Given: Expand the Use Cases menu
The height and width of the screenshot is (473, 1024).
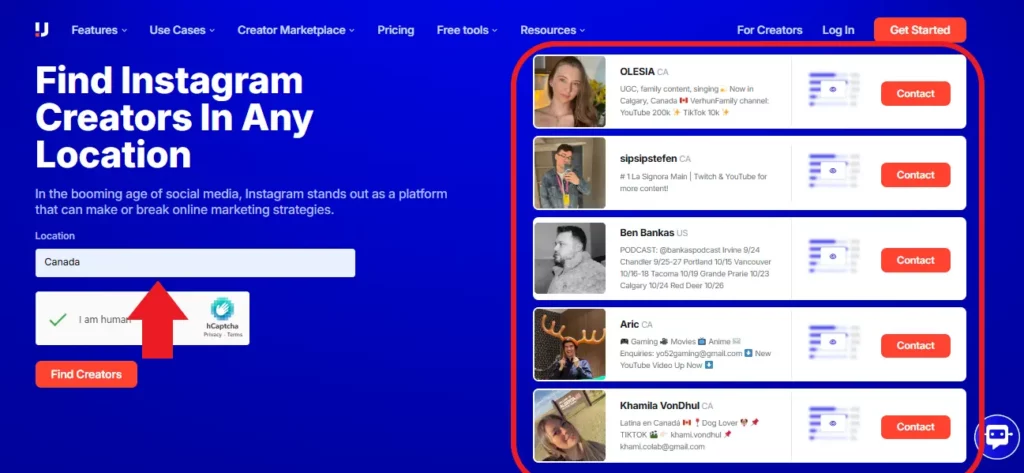Looking at the screenshot, I should click(x=182, y=30).
